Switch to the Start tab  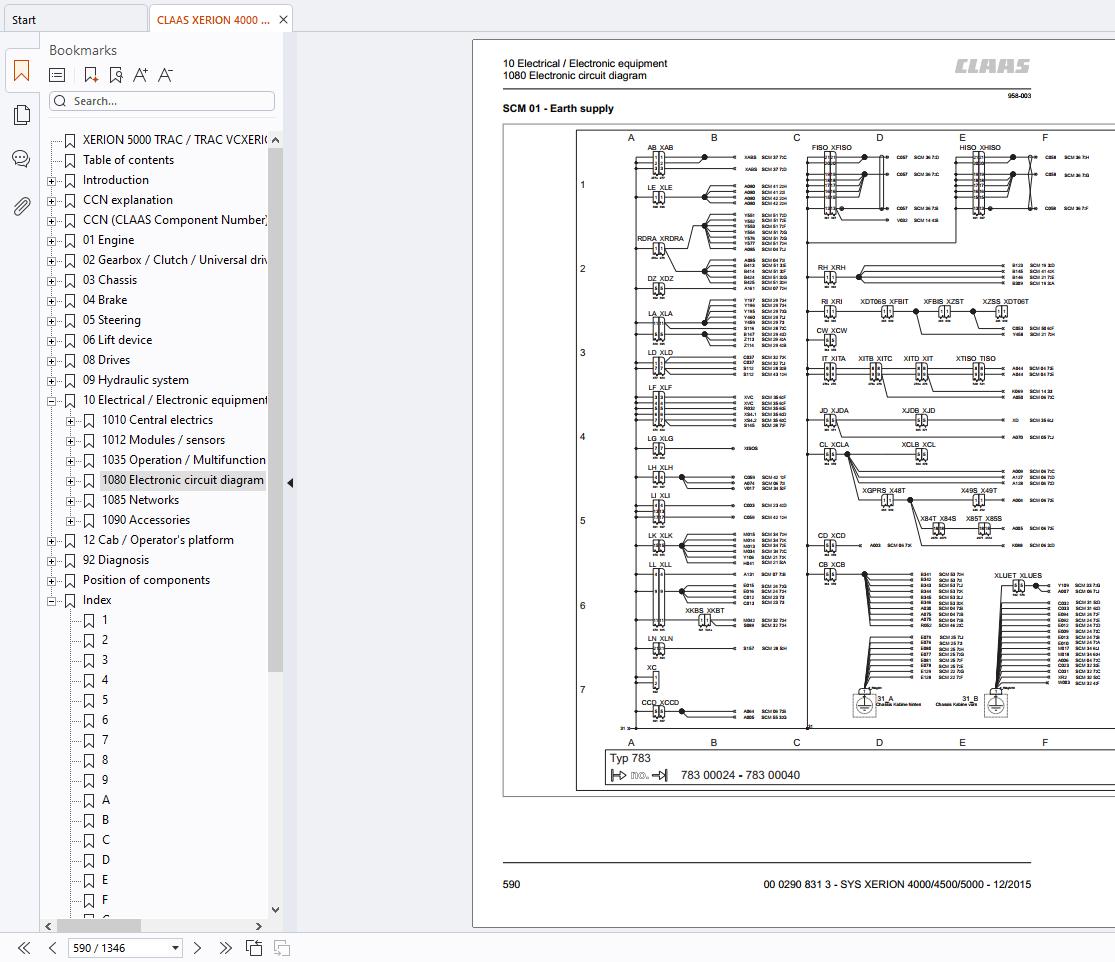[24, 20]
